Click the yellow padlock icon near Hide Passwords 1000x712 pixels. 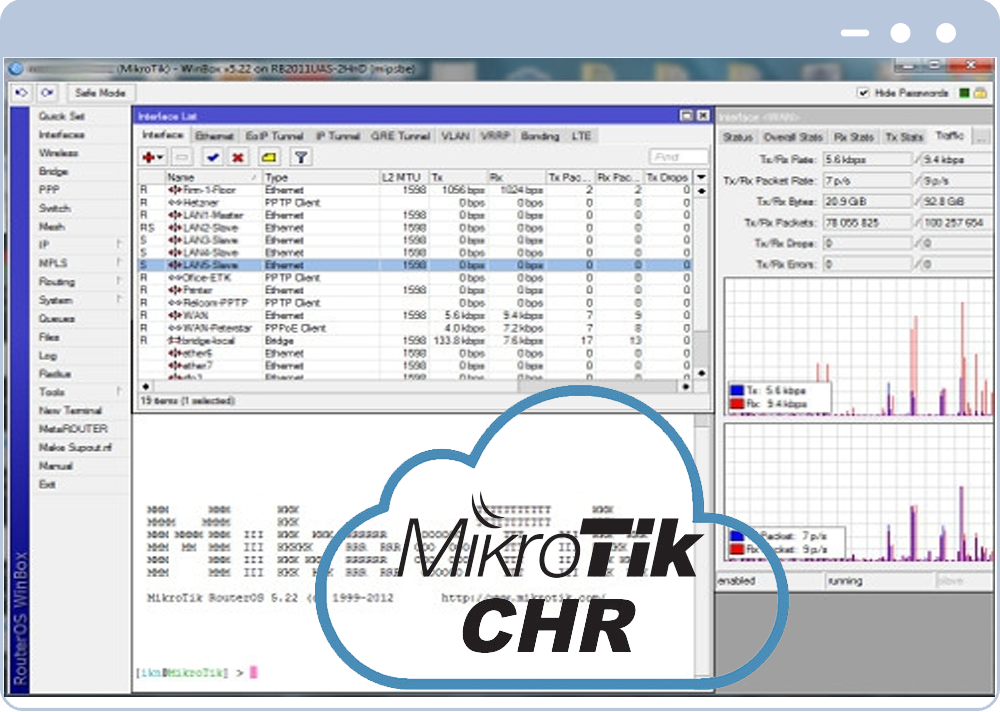click(x=981, y=93)
